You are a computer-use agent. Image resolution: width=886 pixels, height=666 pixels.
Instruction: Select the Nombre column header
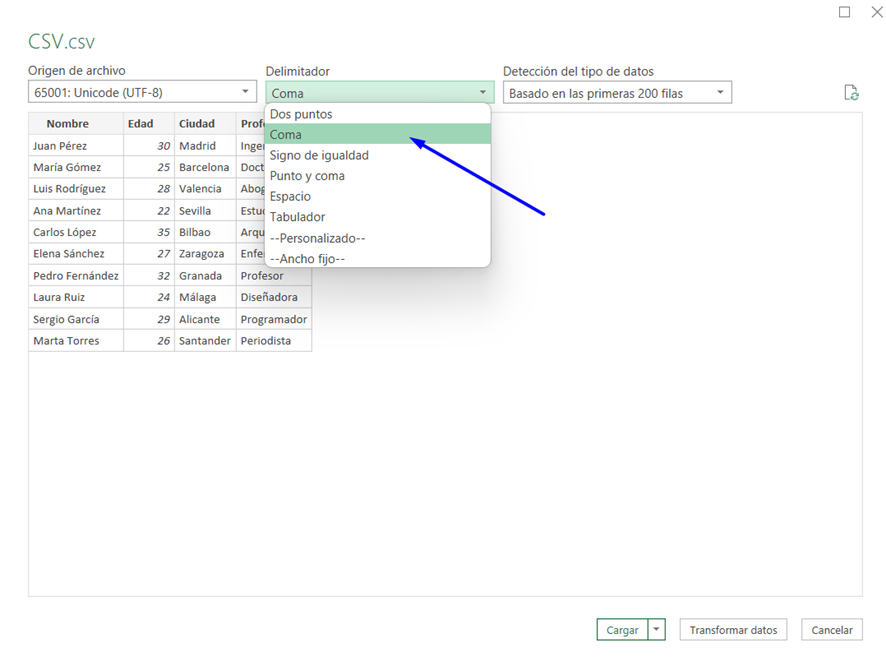[x=76, y=124]
